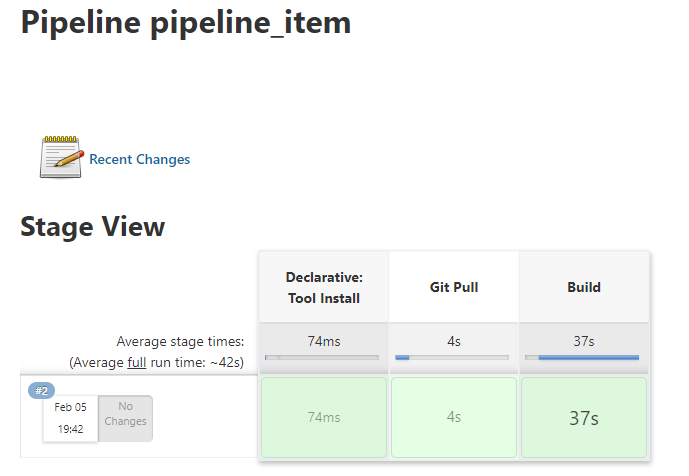Click the Tool Install average time progress bar
The image size is (689, 476).
click(322, 357)
